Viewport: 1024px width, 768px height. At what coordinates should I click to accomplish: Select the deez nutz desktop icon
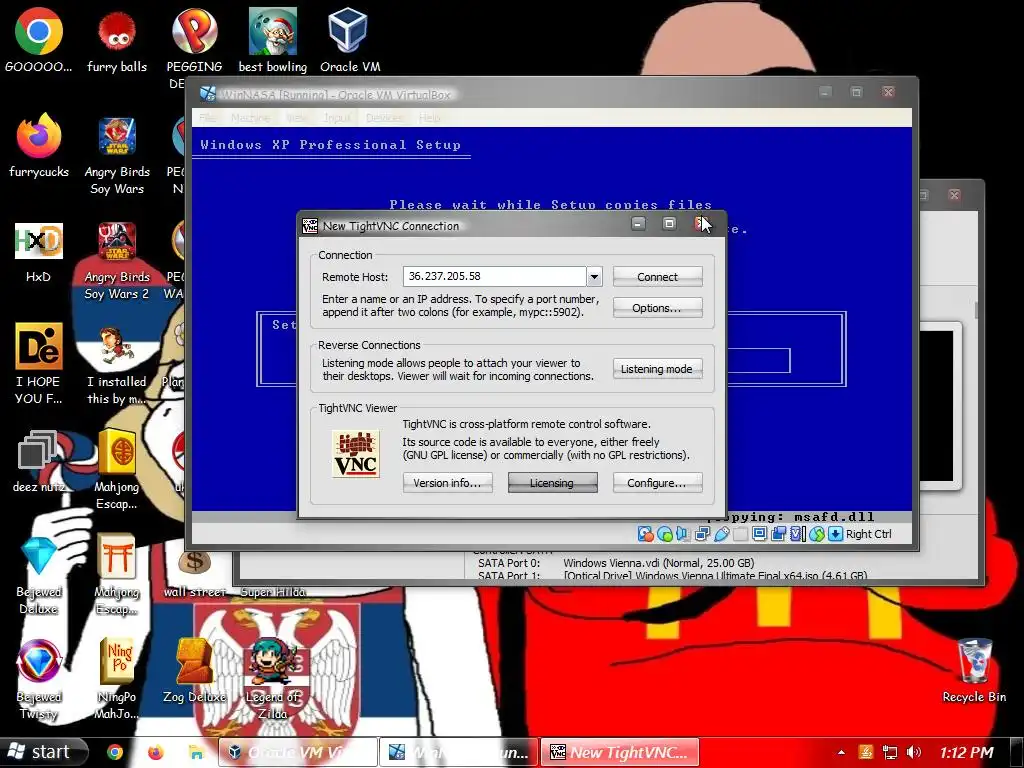[39, 461]
